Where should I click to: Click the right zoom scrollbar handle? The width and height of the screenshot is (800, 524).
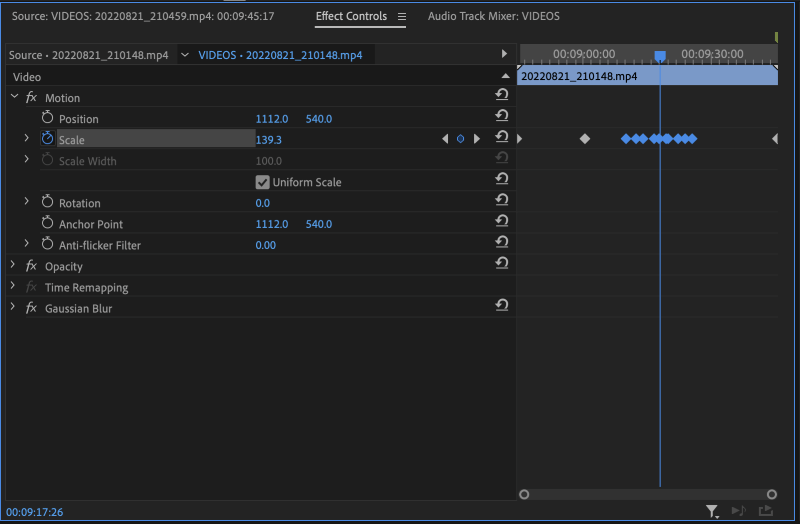pos(771,494)
